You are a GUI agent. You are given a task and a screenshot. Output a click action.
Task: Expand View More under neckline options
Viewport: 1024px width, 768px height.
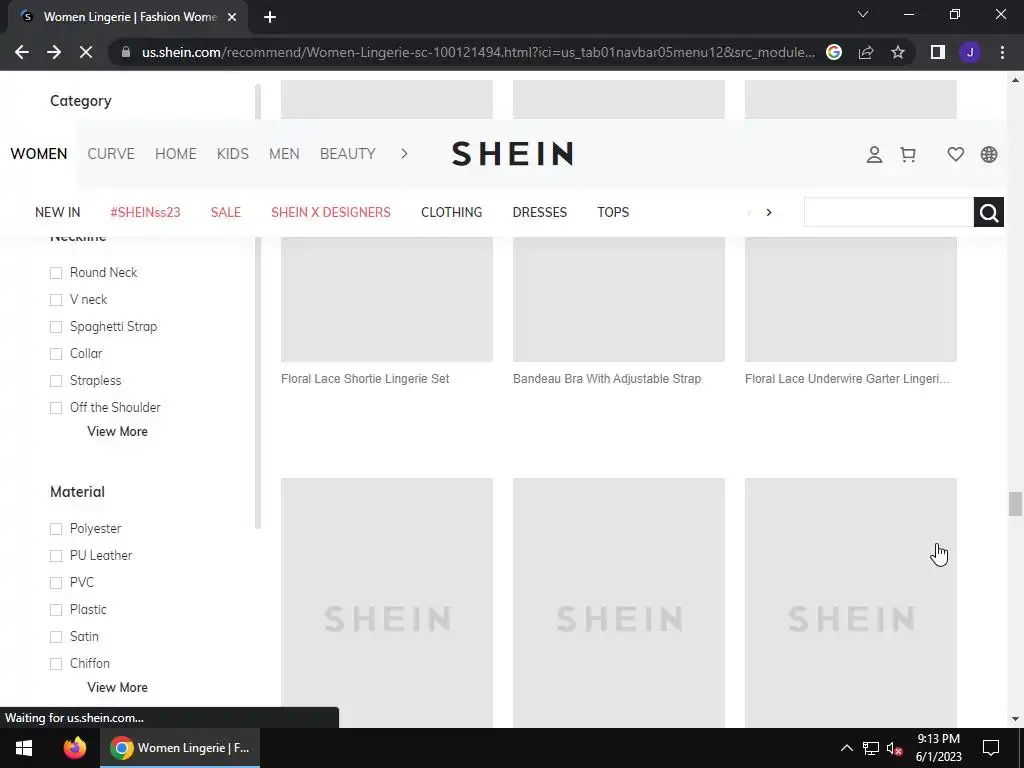(118, 432)
